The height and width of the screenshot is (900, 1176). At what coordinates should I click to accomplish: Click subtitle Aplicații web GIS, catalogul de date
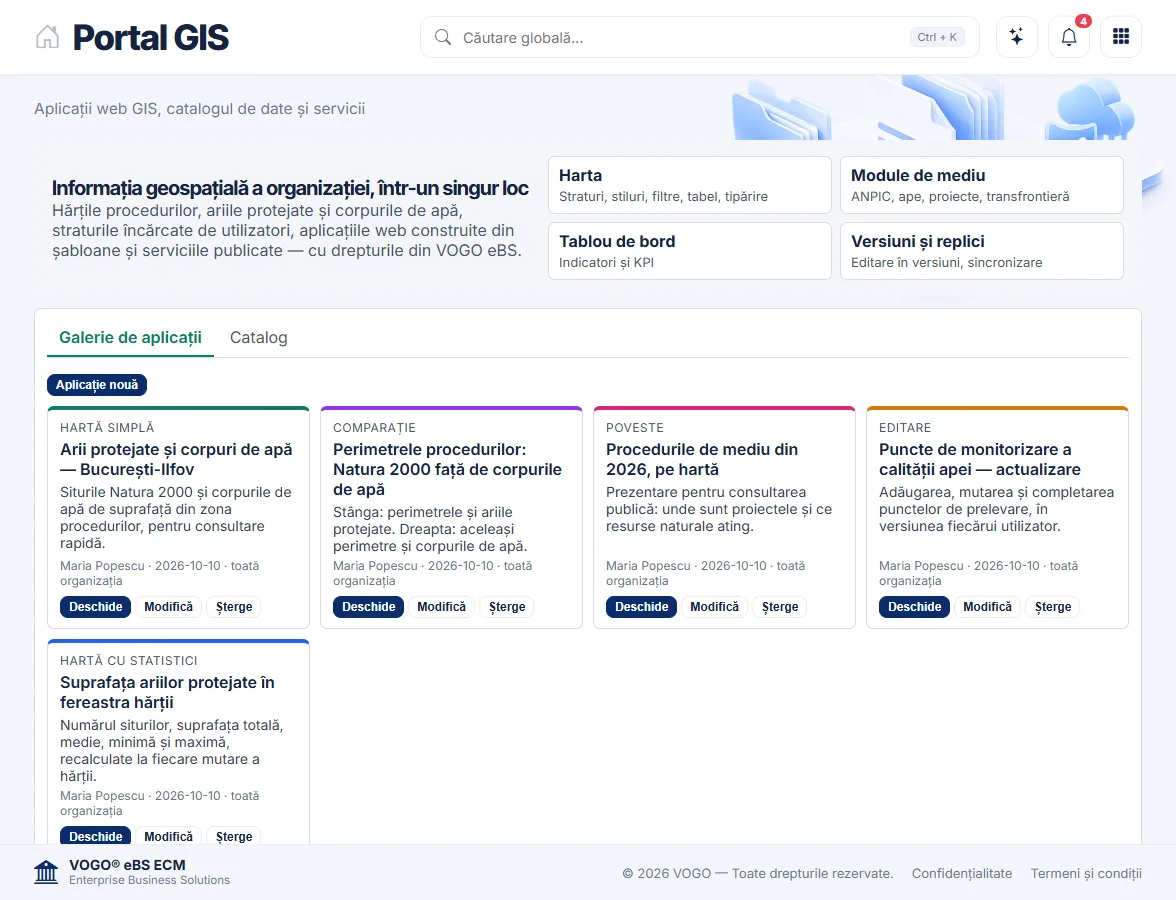[x=200, y=109]
